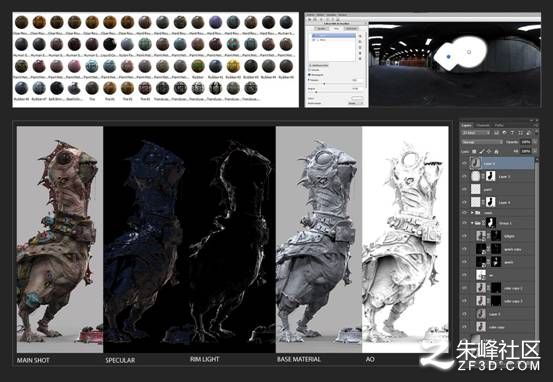Select the highlighted top layer in Layers panel
553x382 pixels.
pos(502,164)
